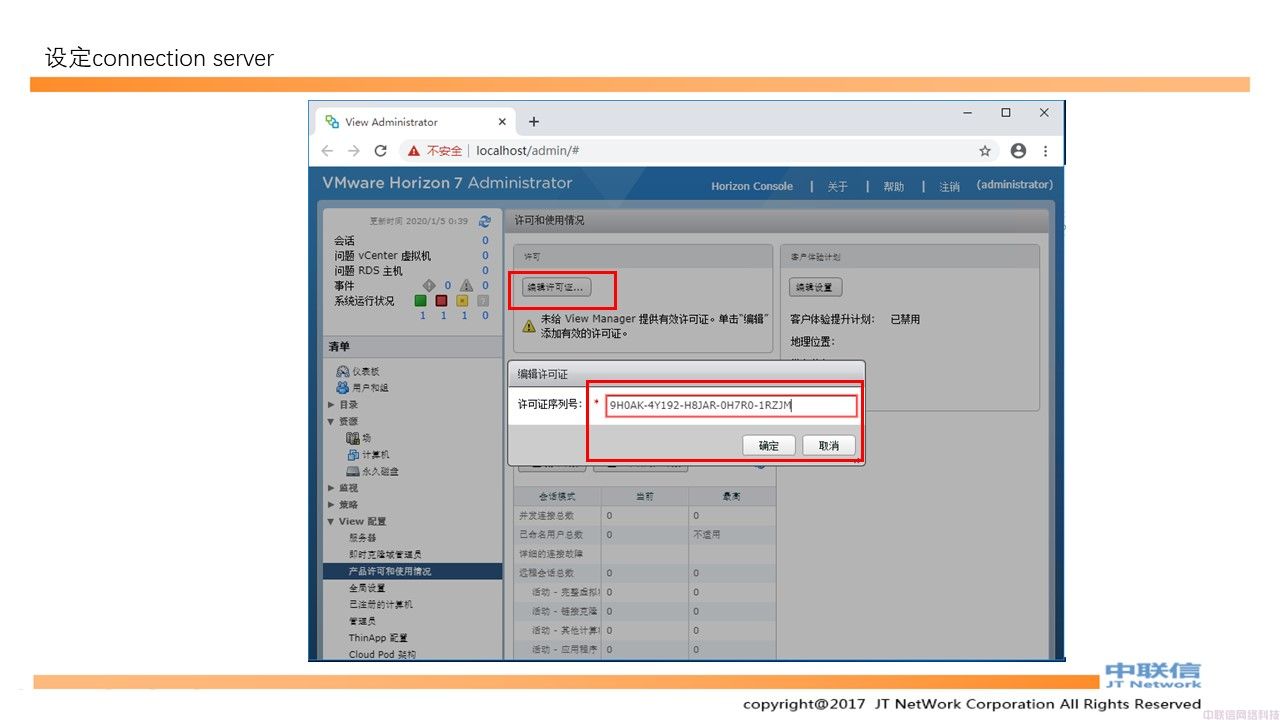1280x720 pixels.
Task: Select the View Administrator browser tab
Action: click(415, 122)
